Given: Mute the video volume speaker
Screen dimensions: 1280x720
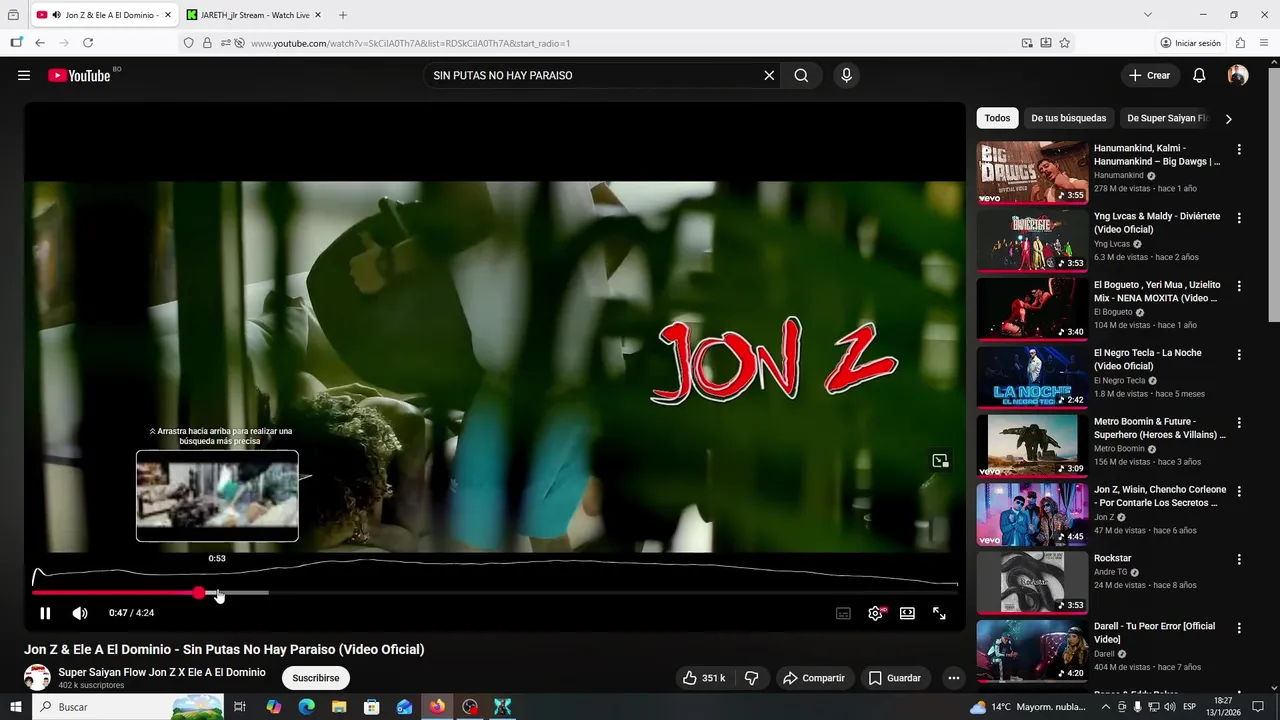Looking at the screenshot, I should [x=80, y=613].
